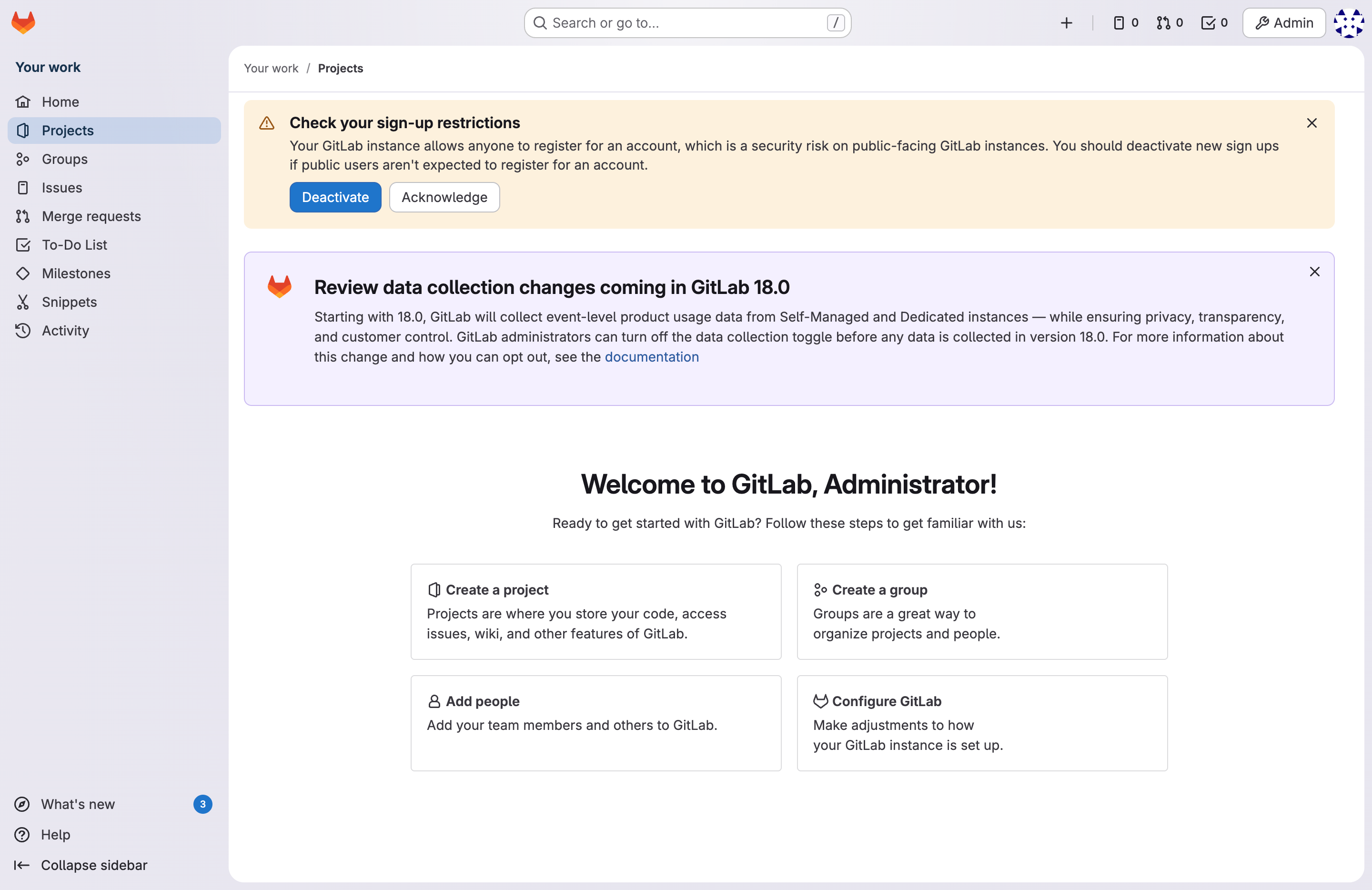Open the create new plus menu
This screenshot has height=890, width=1372.
(x=1066, y=23)
